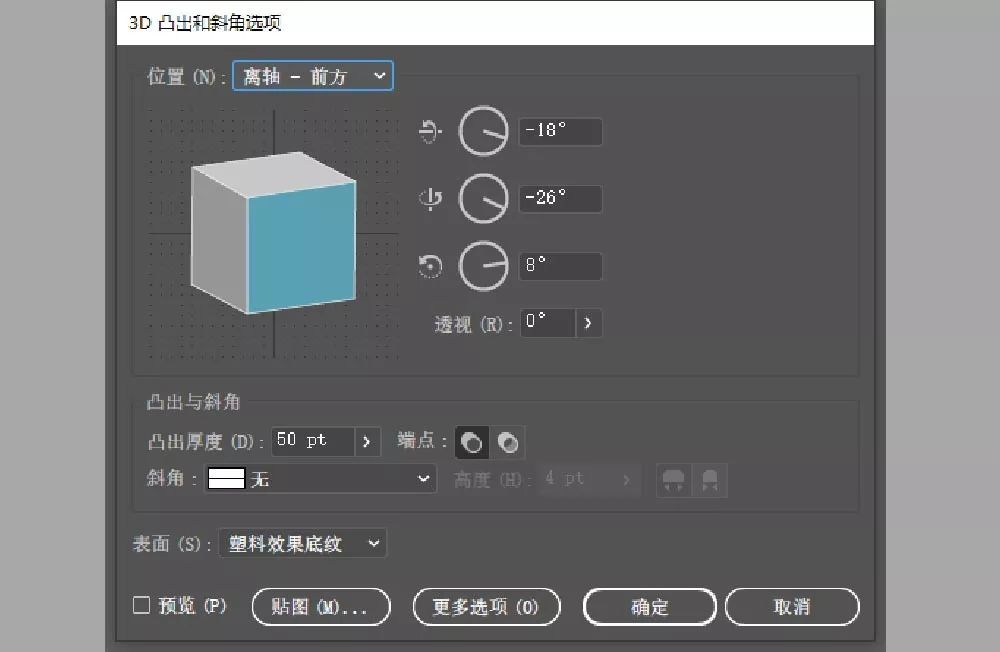Screen dimensions: 1000x652
Task: Click the Y-axis rotation icon
Action: (x=430, y=199)
